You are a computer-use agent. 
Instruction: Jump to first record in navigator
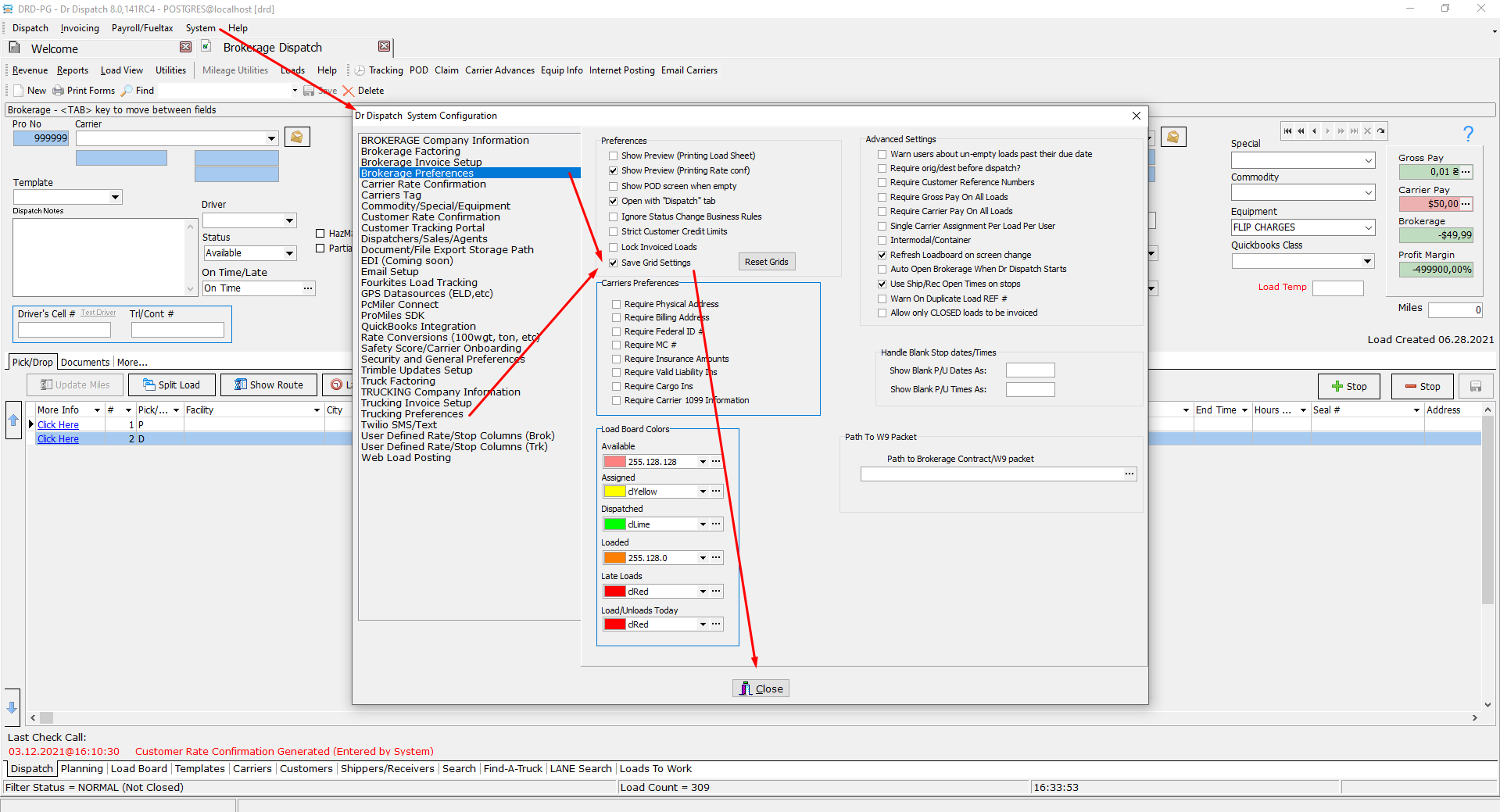coord(1287,131)
